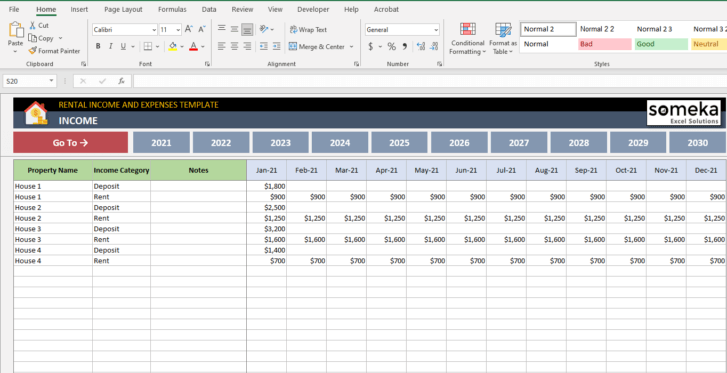
Task: Open Conditional Formatting menu
Action: [468, 39]
